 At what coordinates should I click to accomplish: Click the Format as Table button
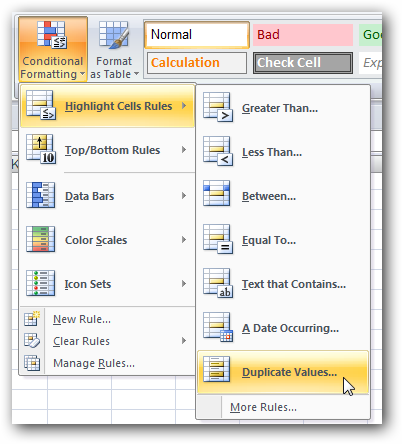pos(114,49)
